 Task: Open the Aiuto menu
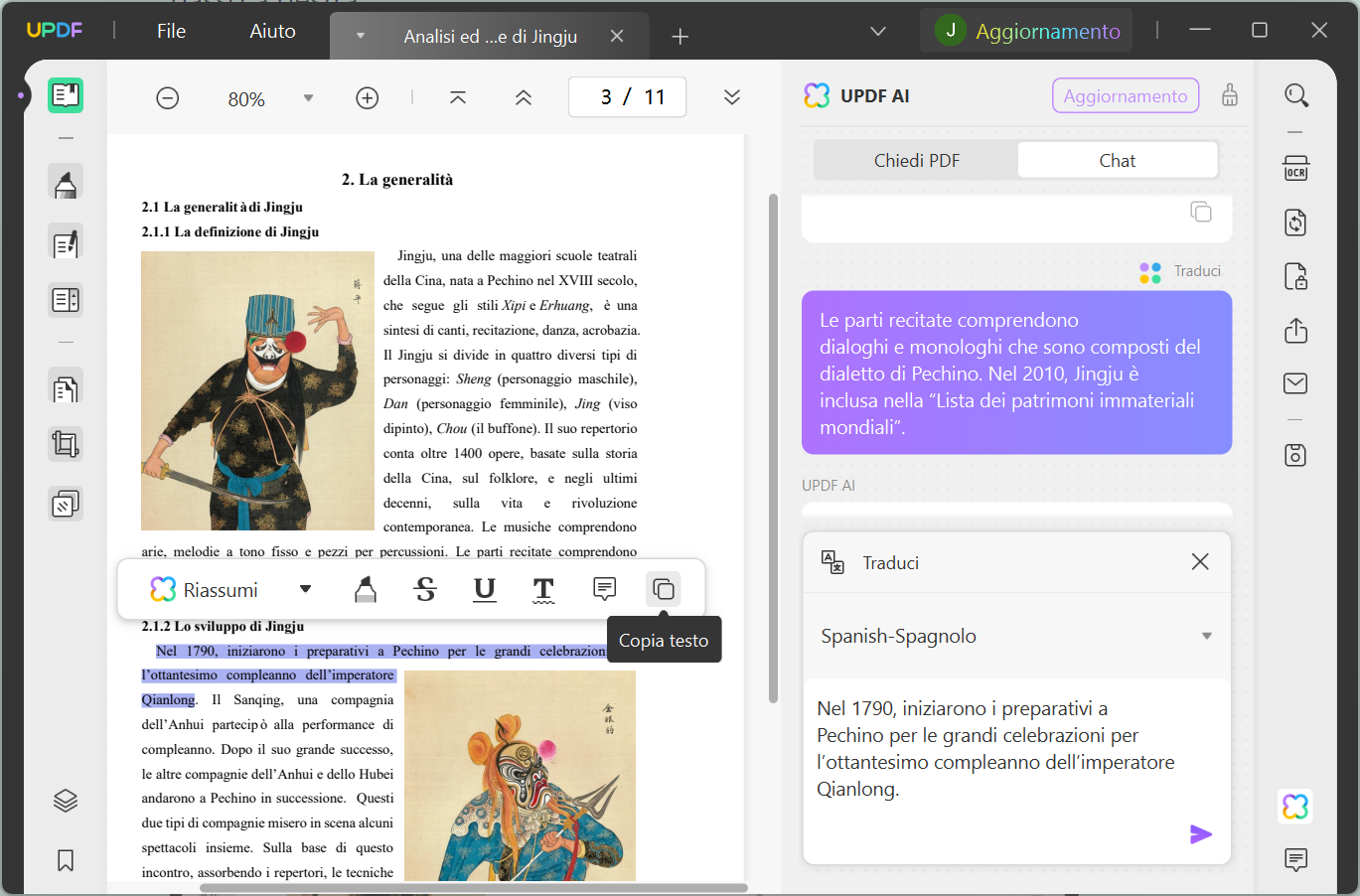coord(272,31)
